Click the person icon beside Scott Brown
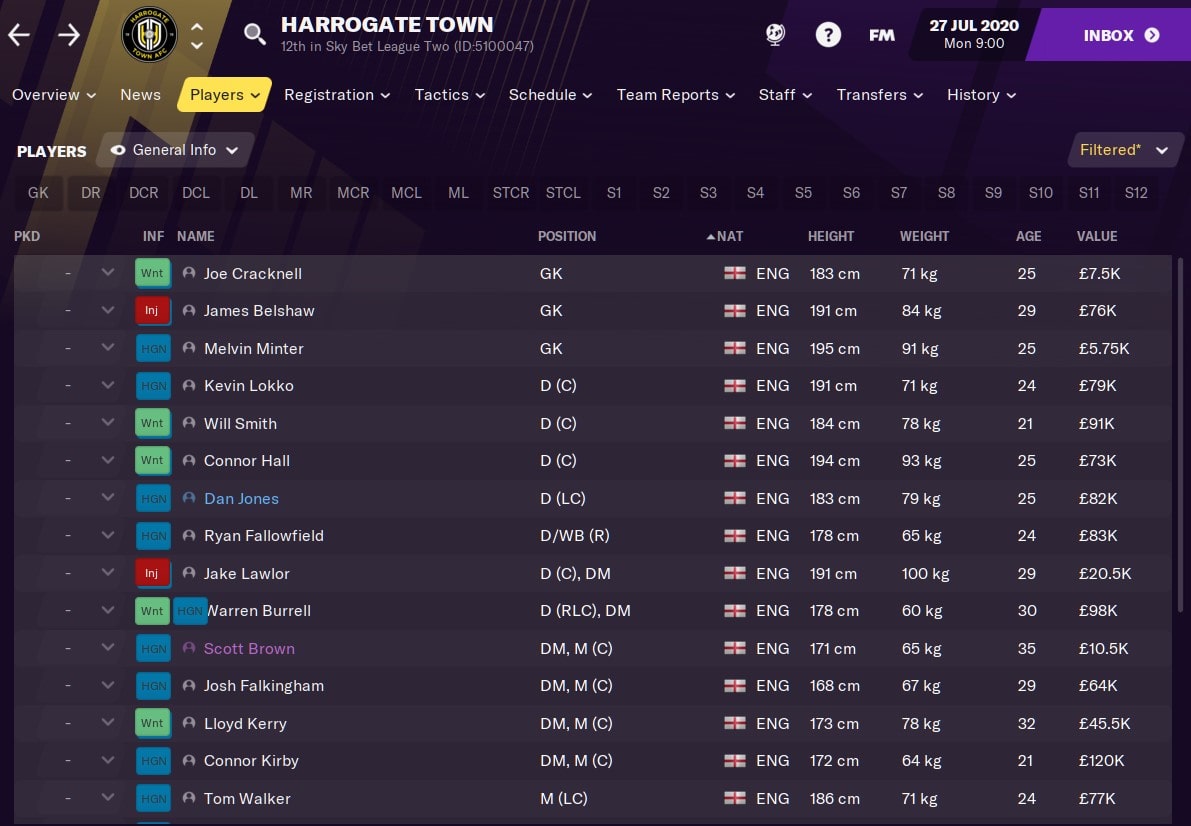Image resolution: width=1191 pixels, height=826 pixels. [189, 648]
